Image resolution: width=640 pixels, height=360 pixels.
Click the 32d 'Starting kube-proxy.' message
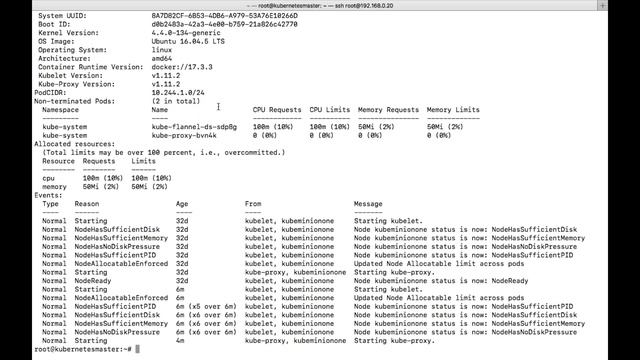click(394, 272)
